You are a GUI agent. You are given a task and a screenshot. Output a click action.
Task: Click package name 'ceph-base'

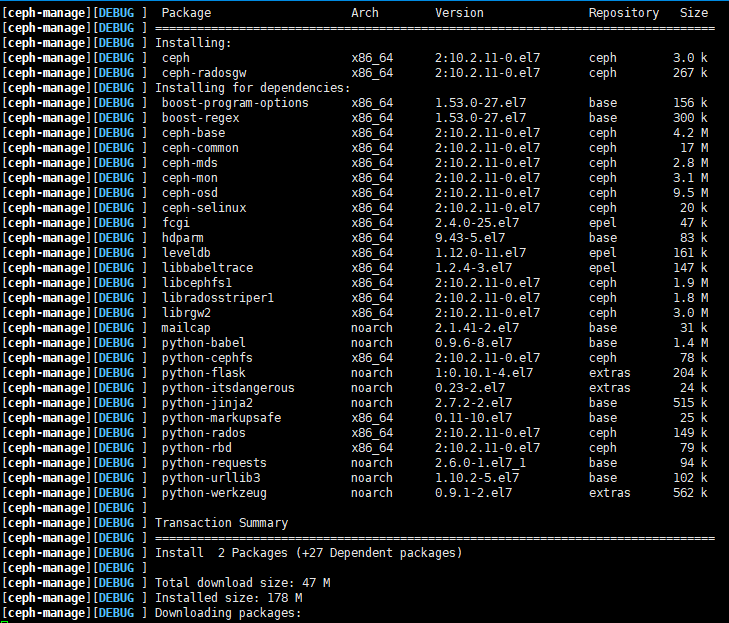pyautogui.click(x=193, y=133)
